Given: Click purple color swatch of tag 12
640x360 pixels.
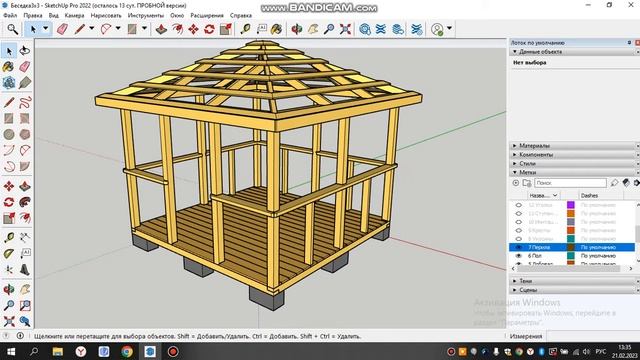Looking at the screenshot, I should (x=571, y=205).
